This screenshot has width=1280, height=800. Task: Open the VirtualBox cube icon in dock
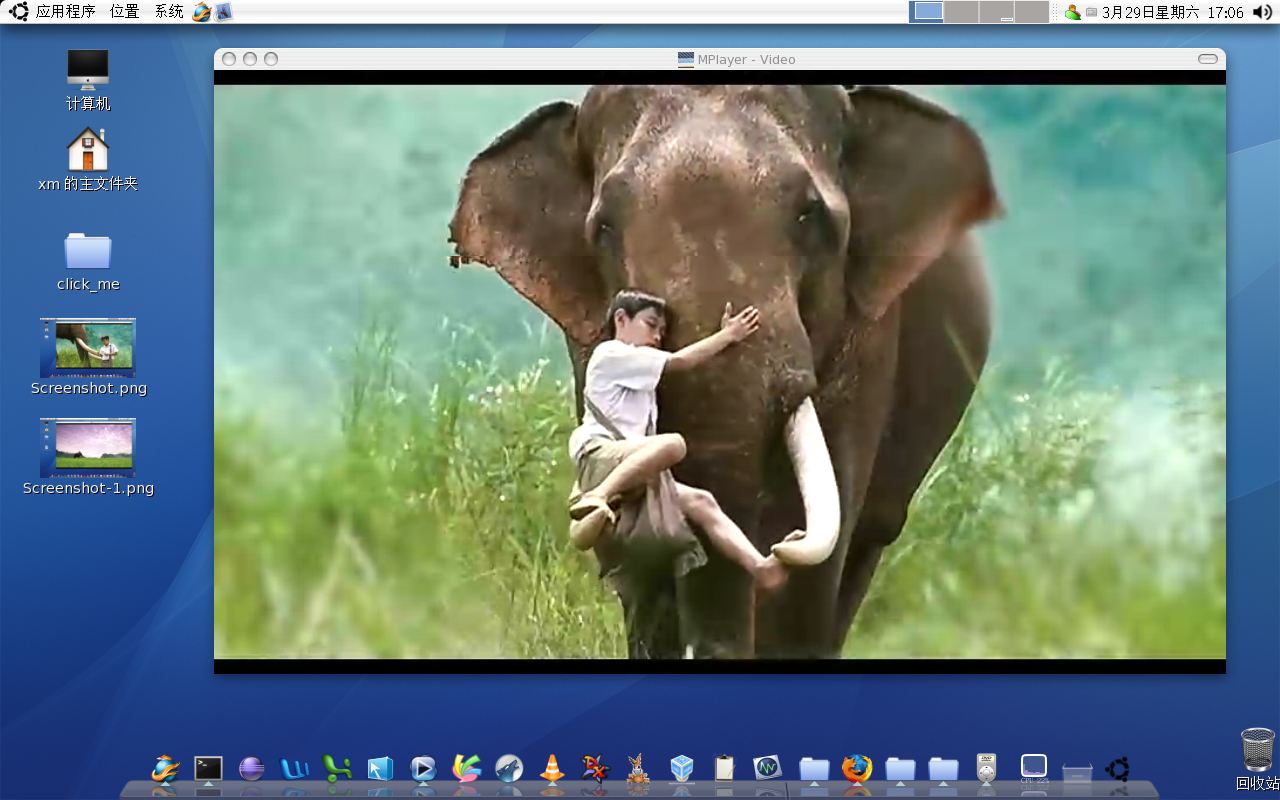pyautogui.click(x=682, y=768)
